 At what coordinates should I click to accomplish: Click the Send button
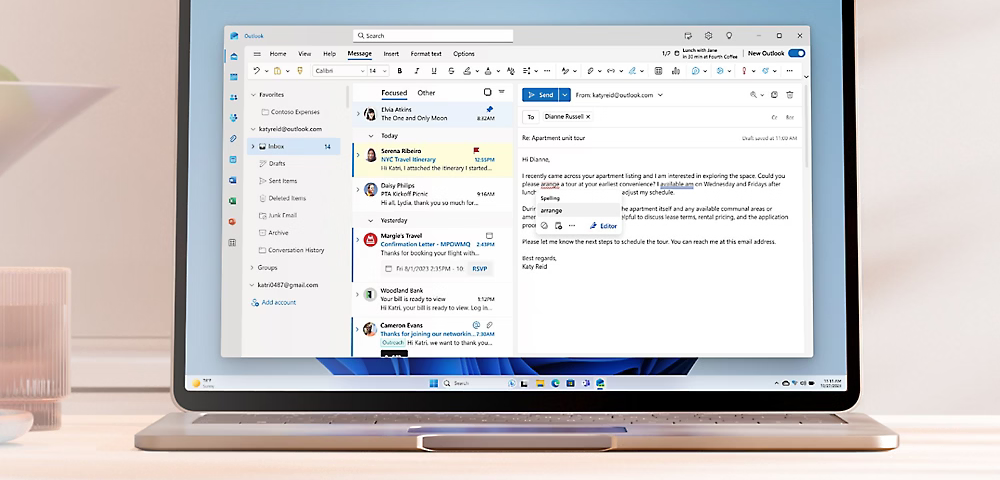[540, 95]
